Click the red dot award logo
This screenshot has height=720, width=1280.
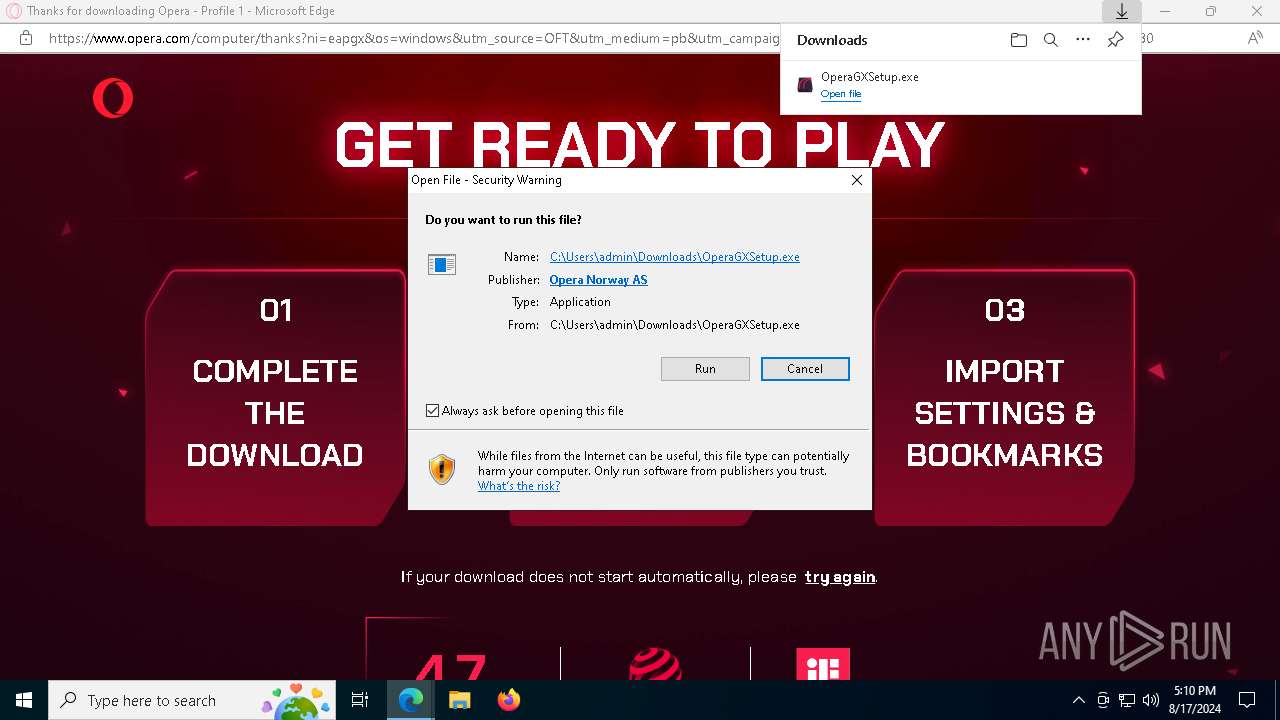(x=655, y=665)
